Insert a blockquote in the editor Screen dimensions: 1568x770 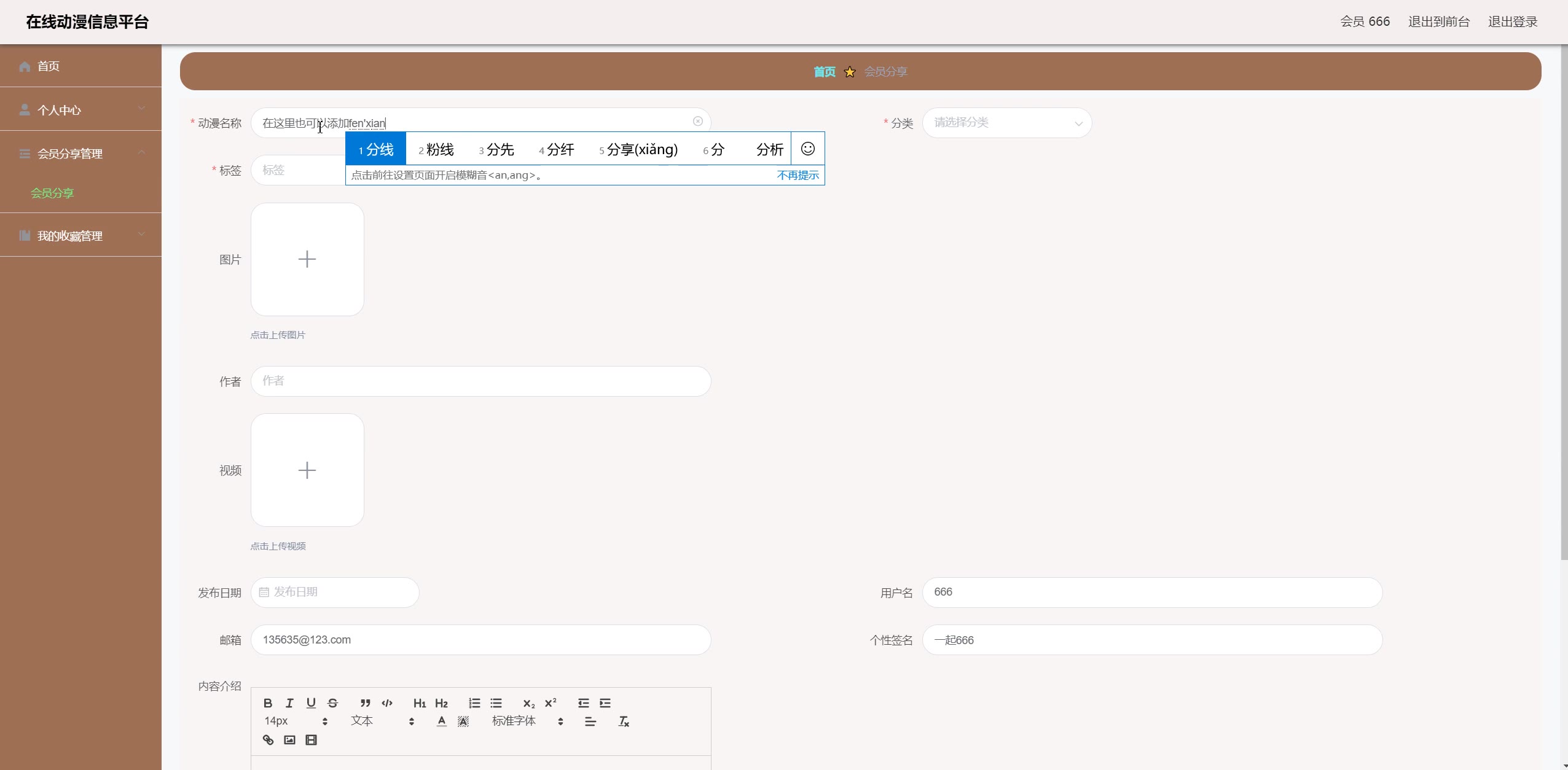(x=366, y=703)
